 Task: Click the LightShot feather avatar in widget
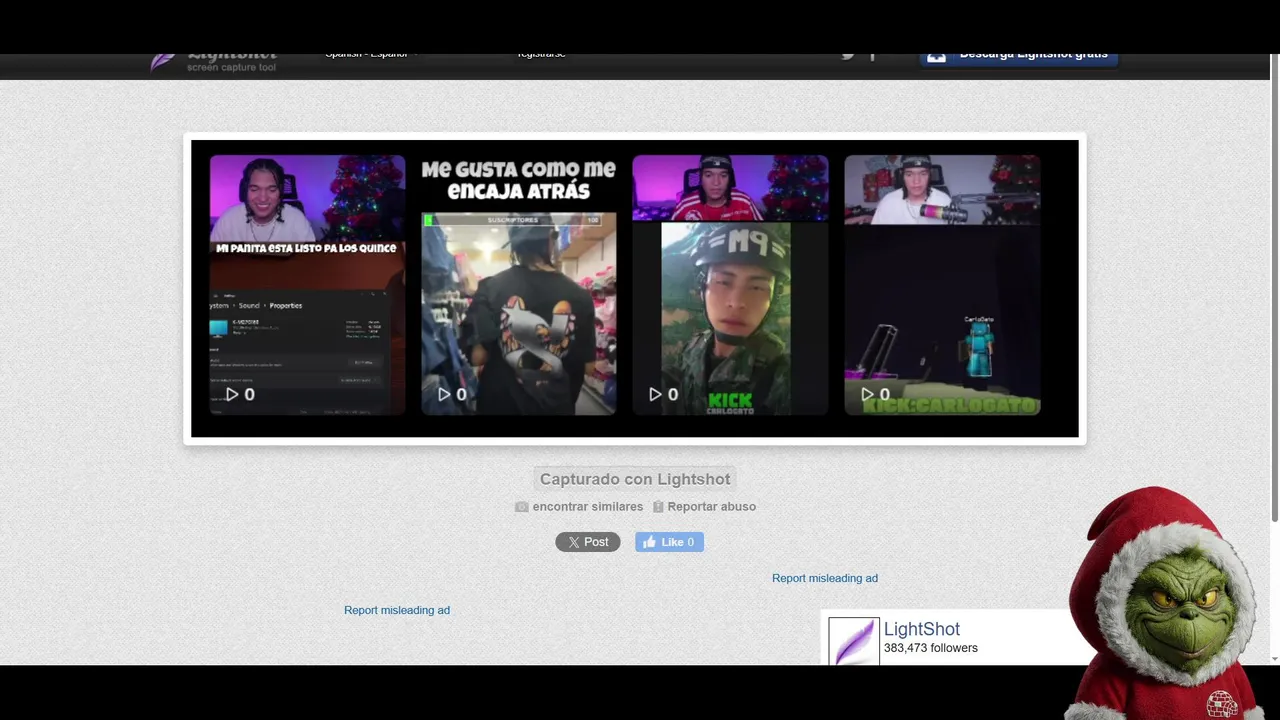[x=854, y=641]
